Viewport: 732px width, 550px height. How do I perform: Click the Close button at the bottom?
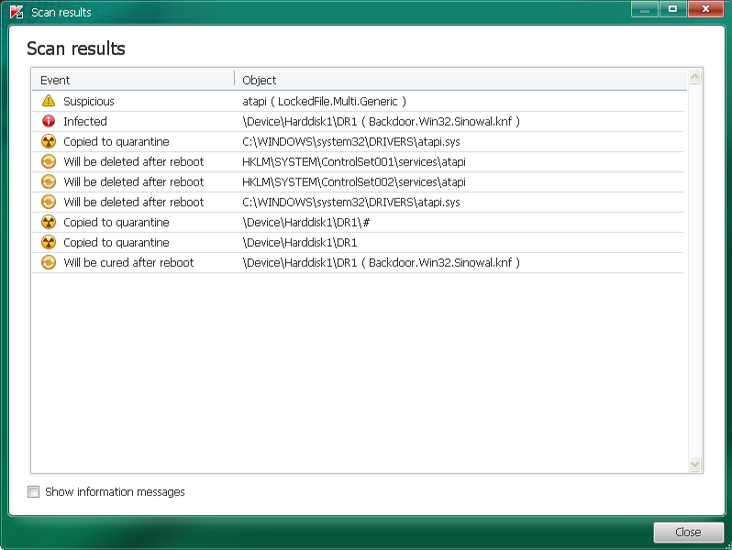pos(688,532)
